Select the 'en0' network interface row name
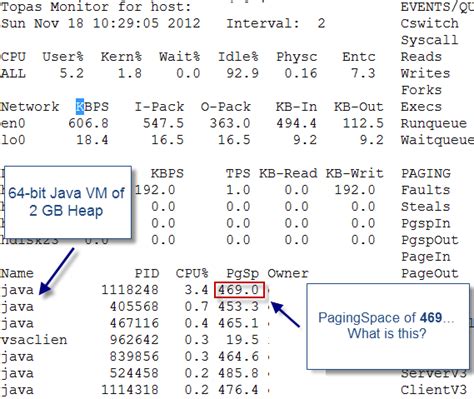 (x=13, y=123)
